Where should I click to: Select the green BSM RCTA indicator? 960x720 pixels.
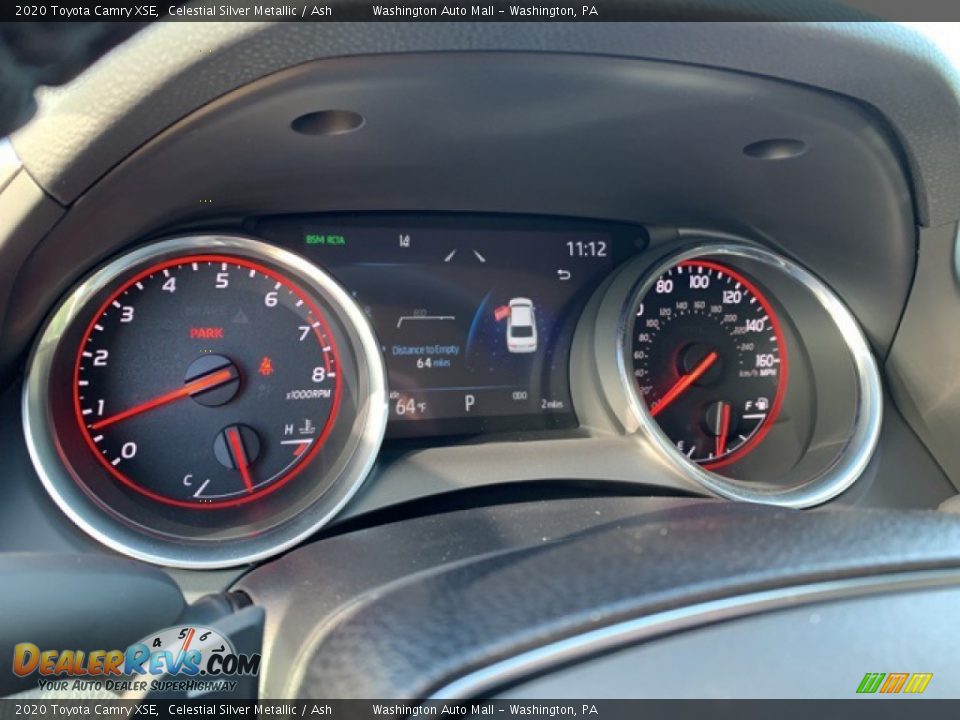[325, 240]
